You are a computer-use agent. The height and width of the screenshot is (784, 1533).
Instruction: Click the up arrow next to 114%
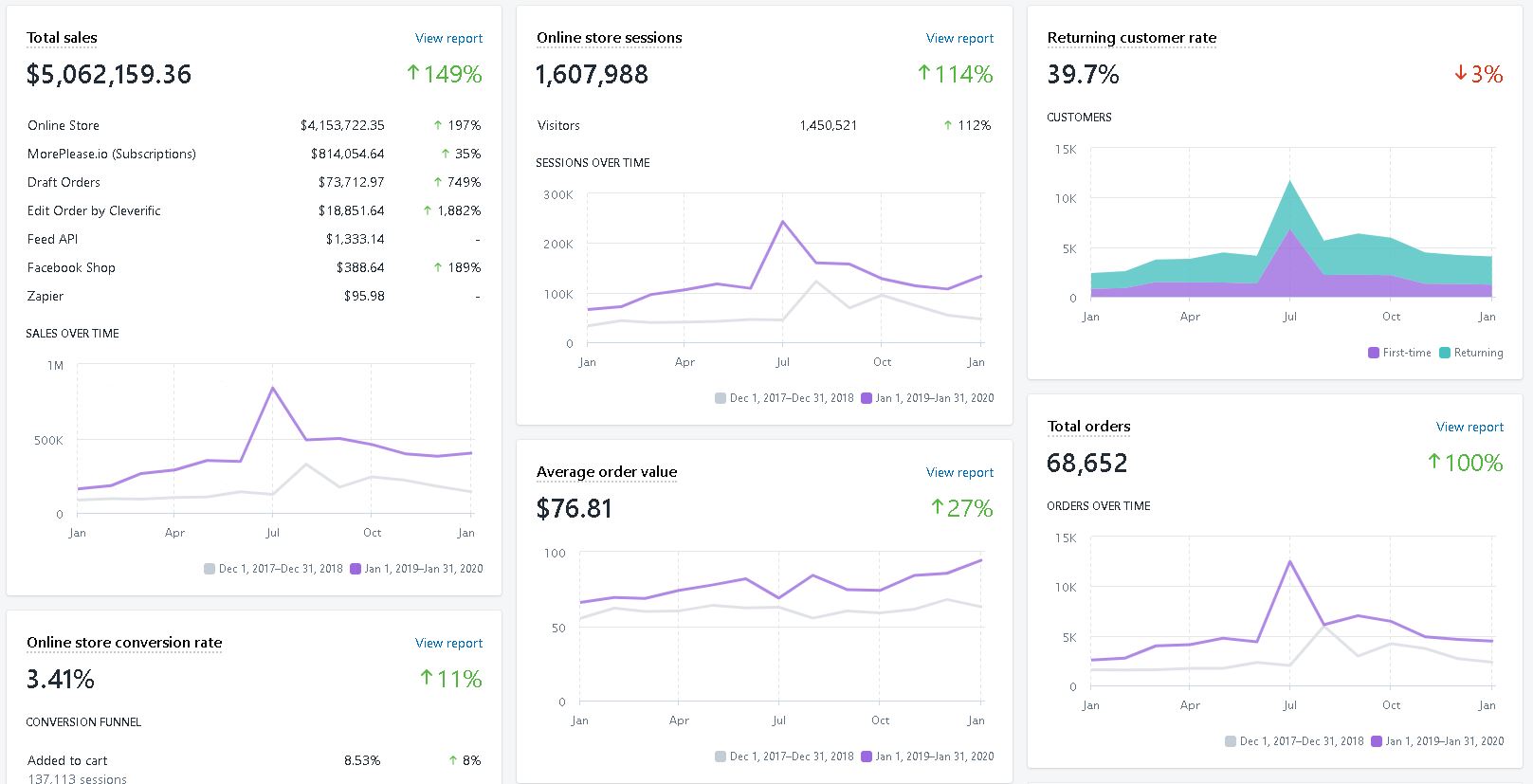[923, 73]
